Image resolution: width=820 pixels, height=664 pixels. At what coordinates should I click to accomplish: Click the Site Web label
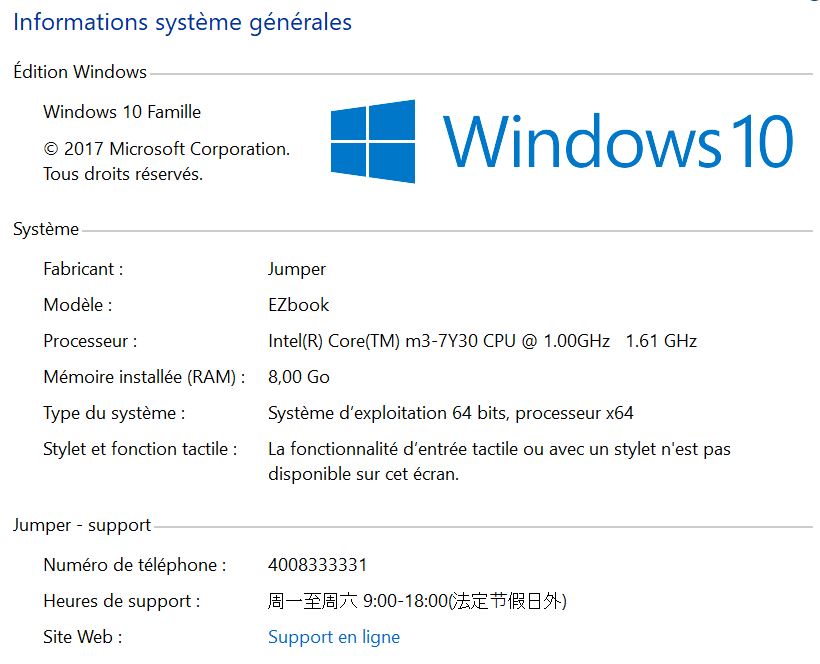[x=83, y=637]
